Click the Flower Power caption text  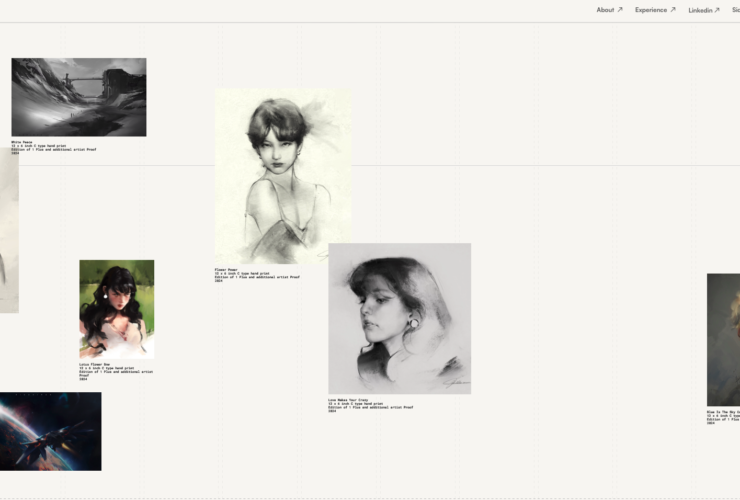click(255, 275)
